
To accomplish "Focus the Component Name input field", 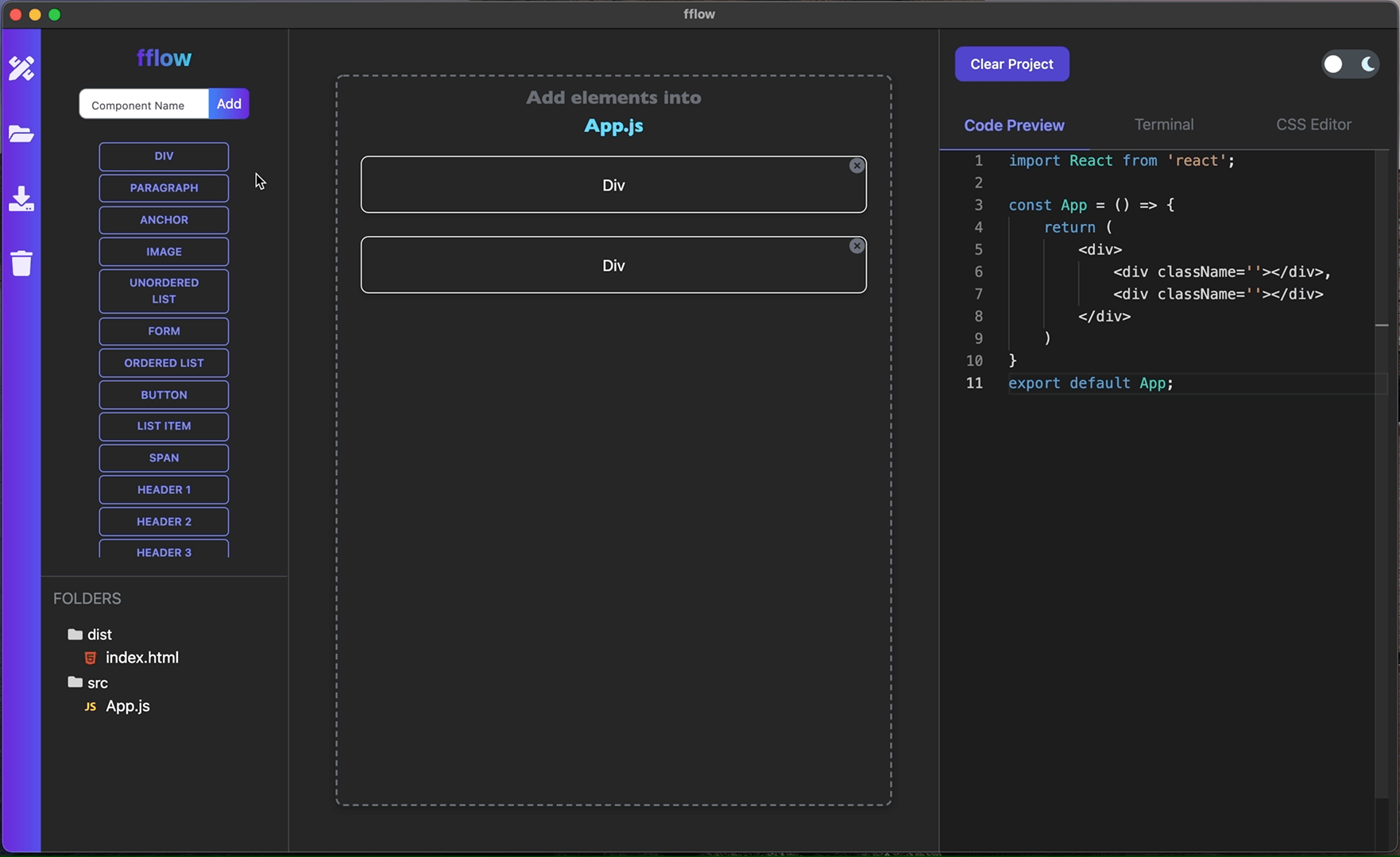I will 144,104.
